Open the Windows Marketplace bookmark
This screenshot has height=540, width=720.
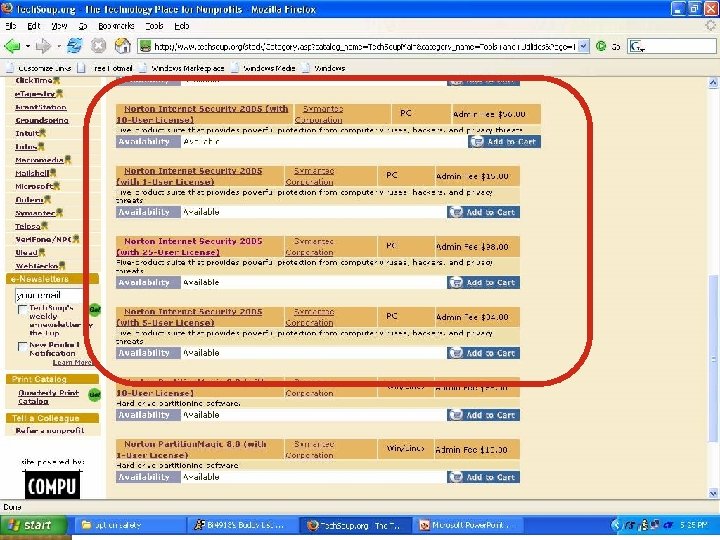click(181, 68)
